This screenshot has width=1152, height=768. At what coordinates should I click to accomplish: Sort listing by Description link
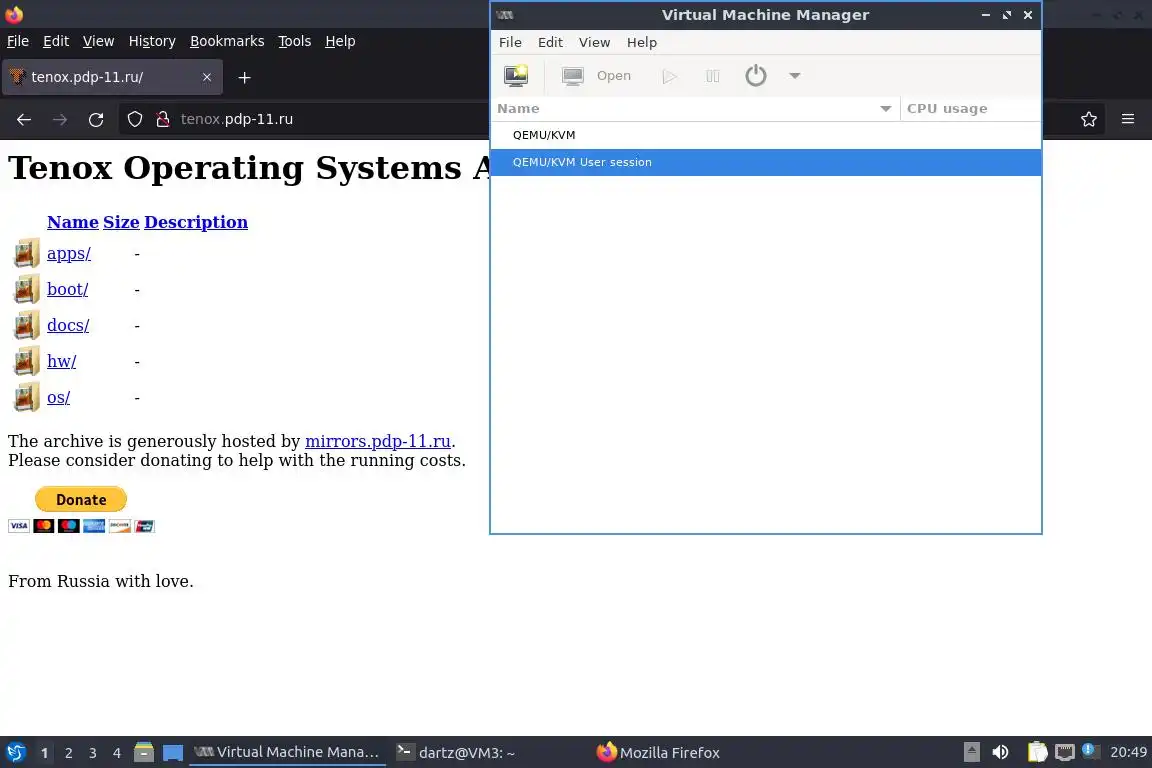196,222
